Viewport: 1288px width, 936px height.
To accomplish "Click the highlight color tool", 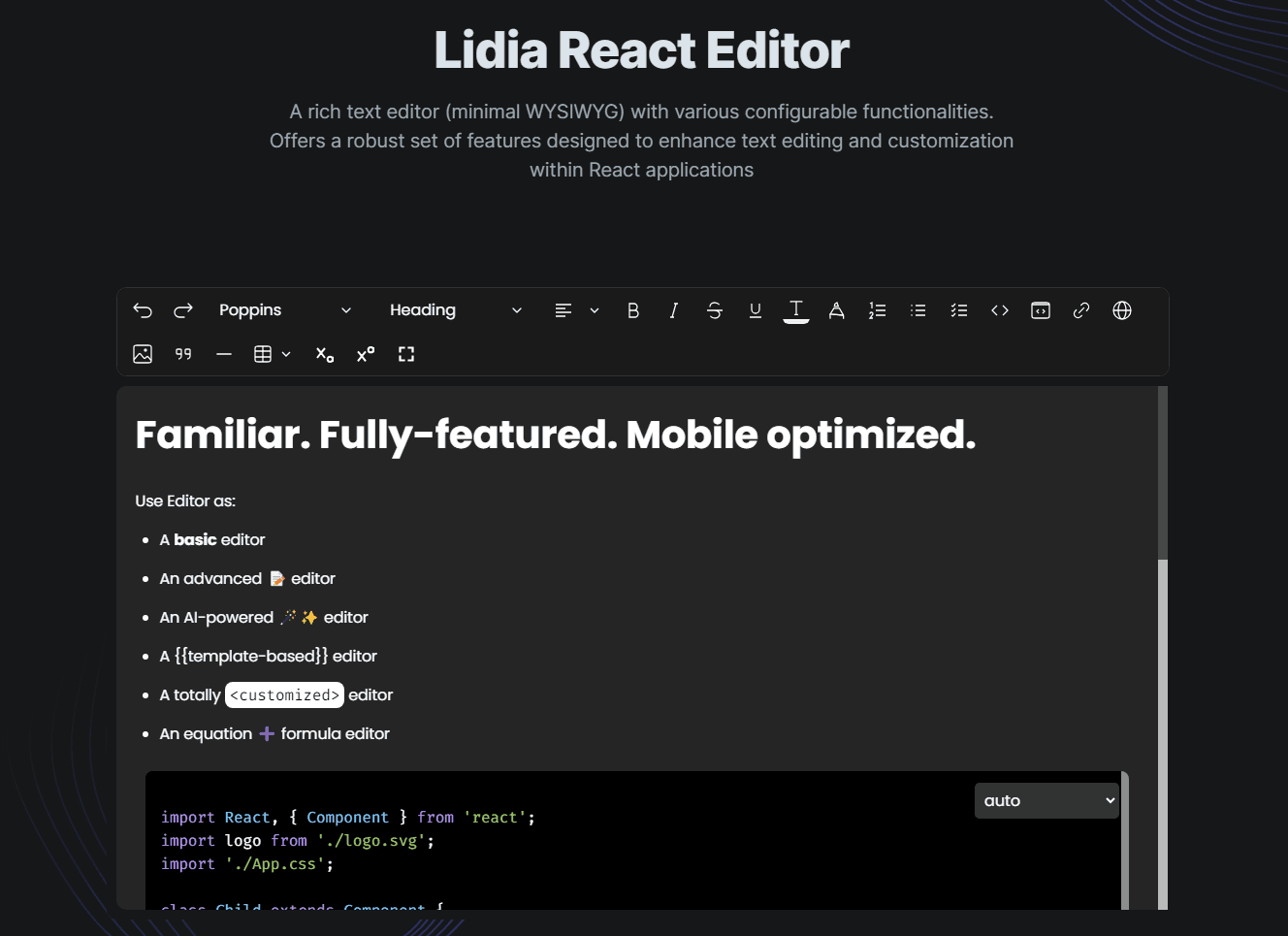I will pyautogui.click(x=836, y=310).
